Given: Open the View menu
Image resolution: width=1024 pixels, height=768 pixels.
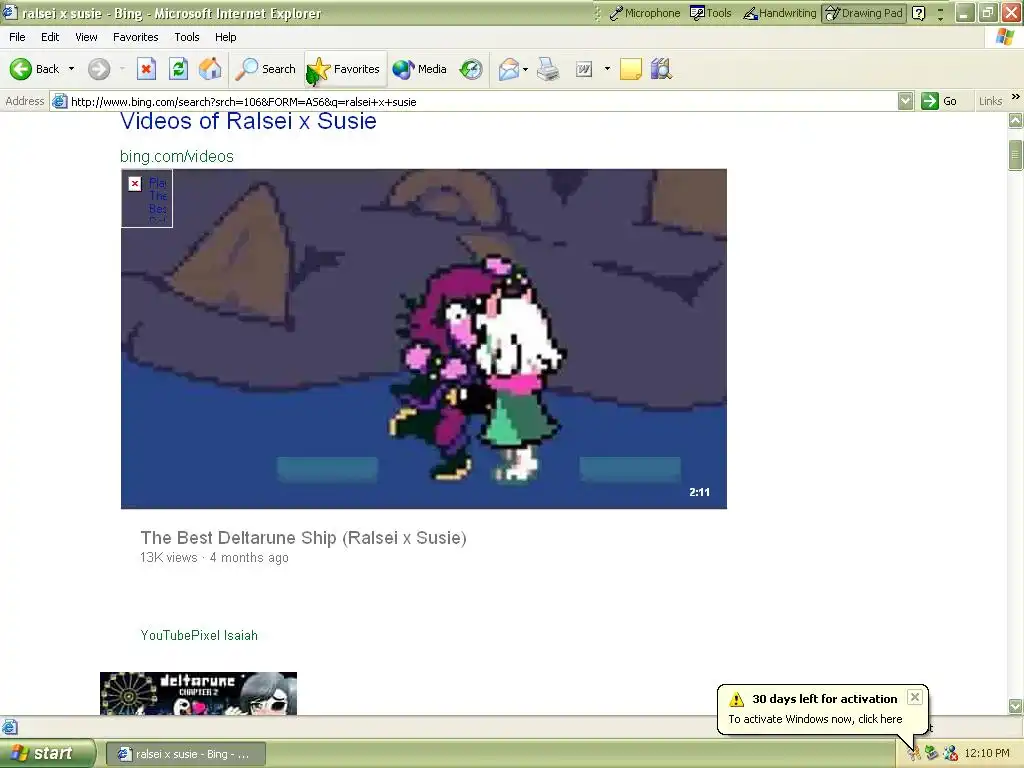Looking at the screenshot, I should (86, 37).
